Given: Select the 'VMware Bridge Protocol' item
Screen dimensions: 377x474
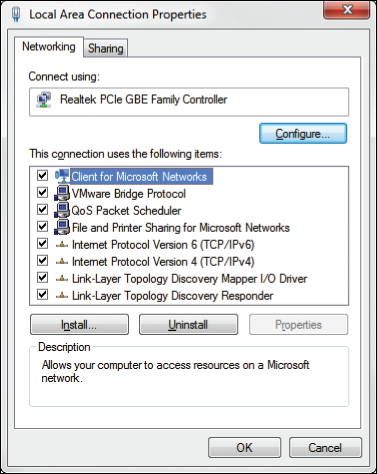Looking at the screenshot, I should coord(129,194).
